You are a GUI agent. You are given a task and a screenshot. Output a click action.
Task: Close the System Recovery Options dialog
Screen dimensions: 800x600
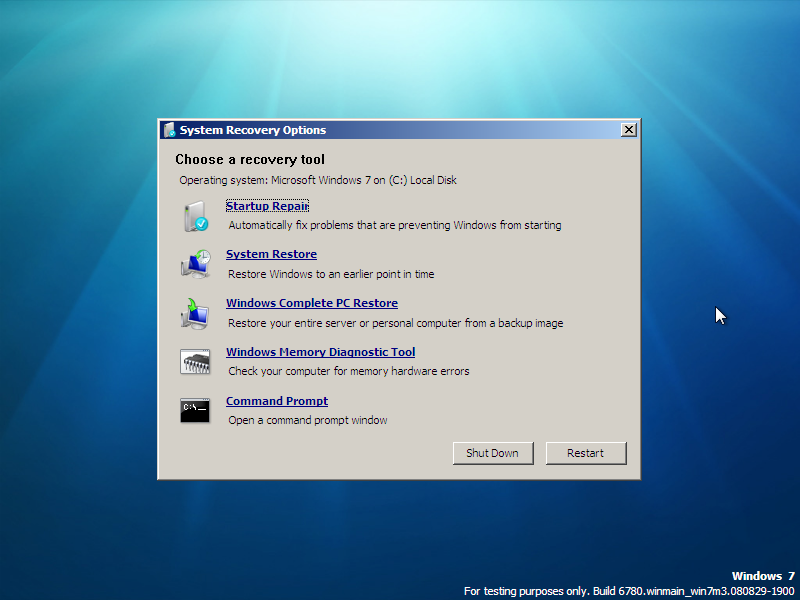(629, 130)
